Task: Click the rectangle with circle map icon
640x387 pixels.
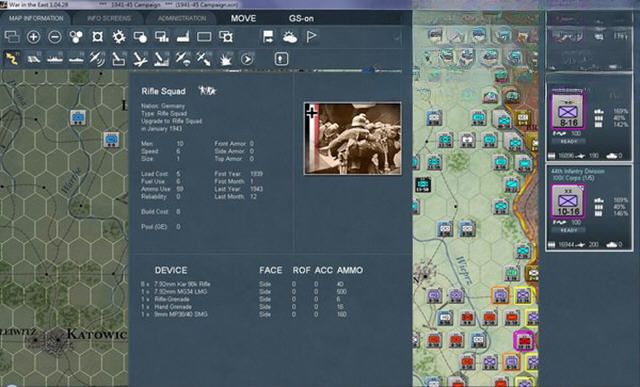Action: tap(140, 37)
